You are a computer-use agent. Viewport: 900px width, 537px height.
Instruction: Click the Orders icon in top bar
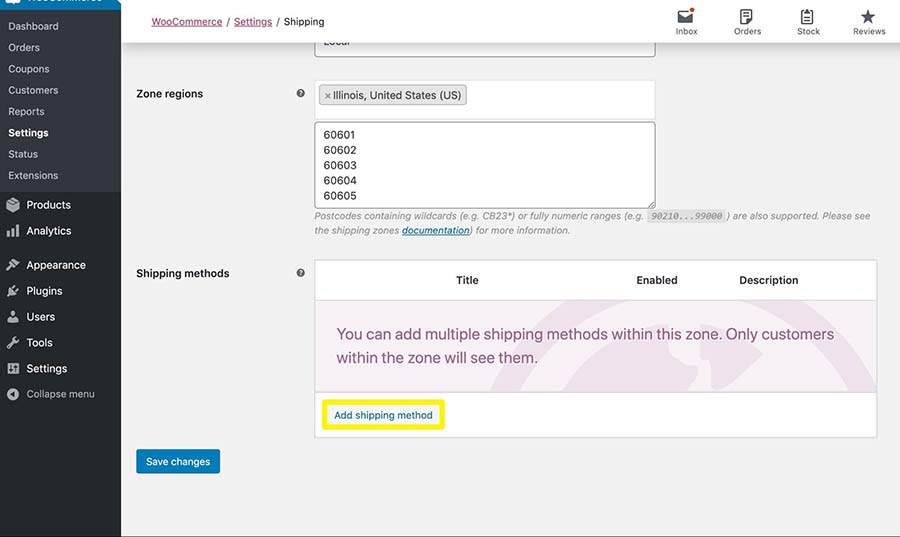tap(747, 17)
